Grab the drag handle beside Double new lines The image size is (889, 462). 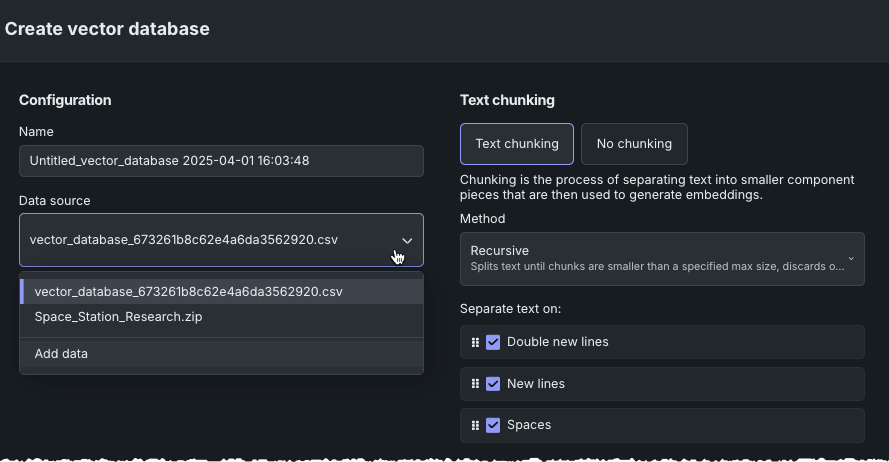point(475,342)
